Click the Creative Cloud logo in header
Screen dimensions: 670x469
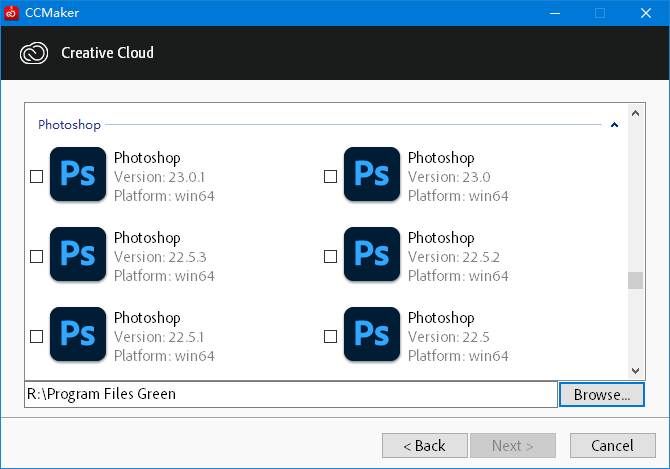[x=34, y=53]
